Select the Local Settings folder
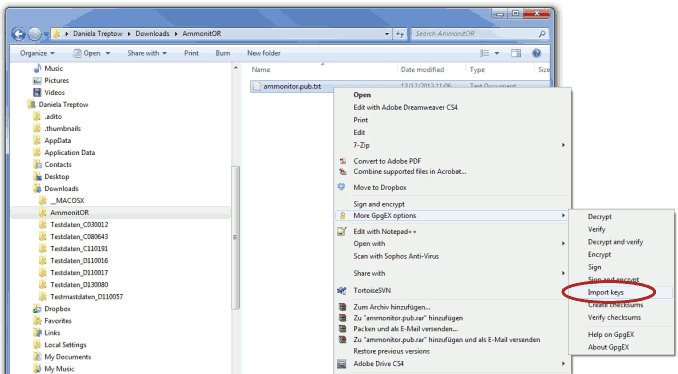 pyautogui.click(x=65, y=345)
